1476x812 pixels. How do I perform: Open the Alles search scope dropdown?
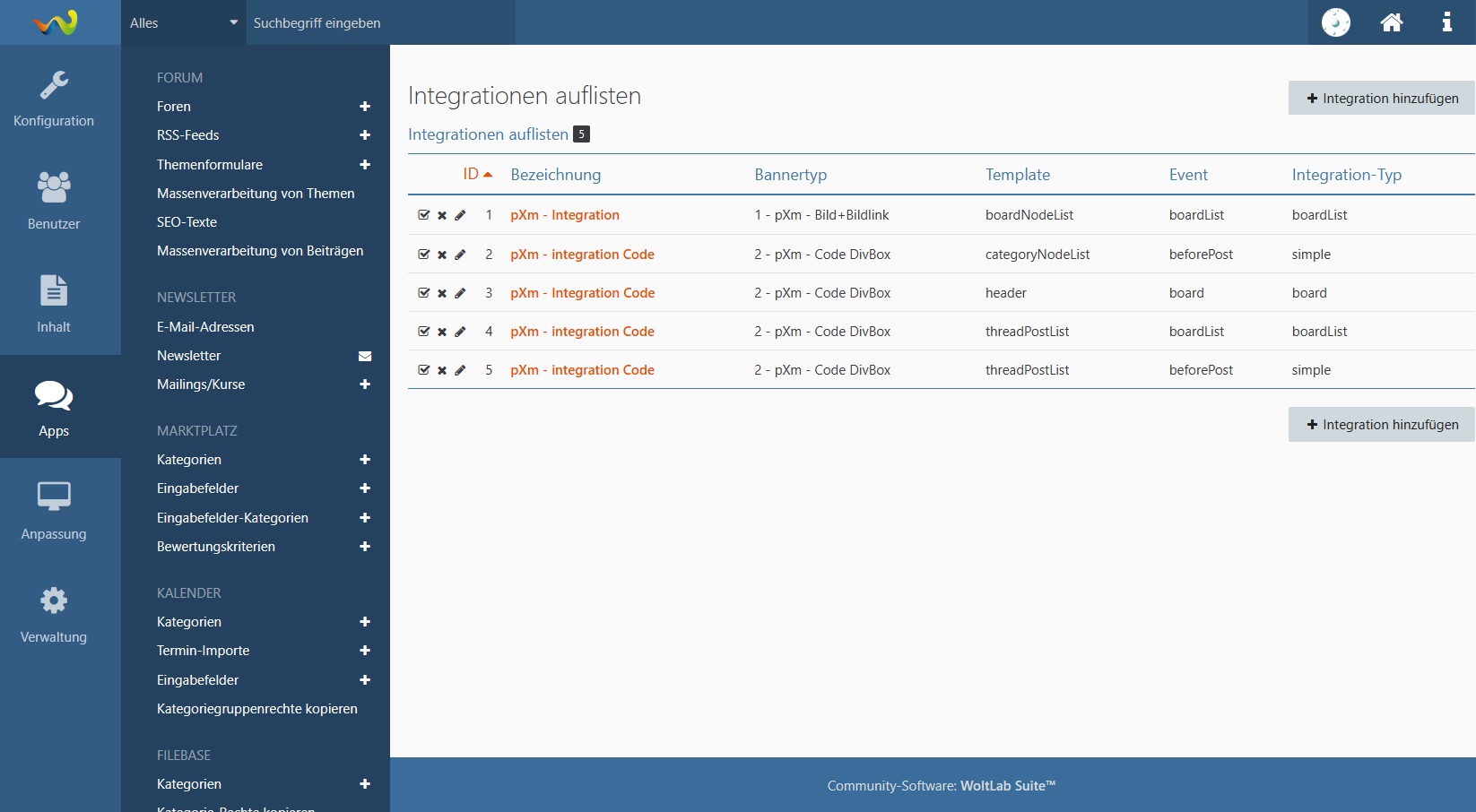click(x=183, y=23)
